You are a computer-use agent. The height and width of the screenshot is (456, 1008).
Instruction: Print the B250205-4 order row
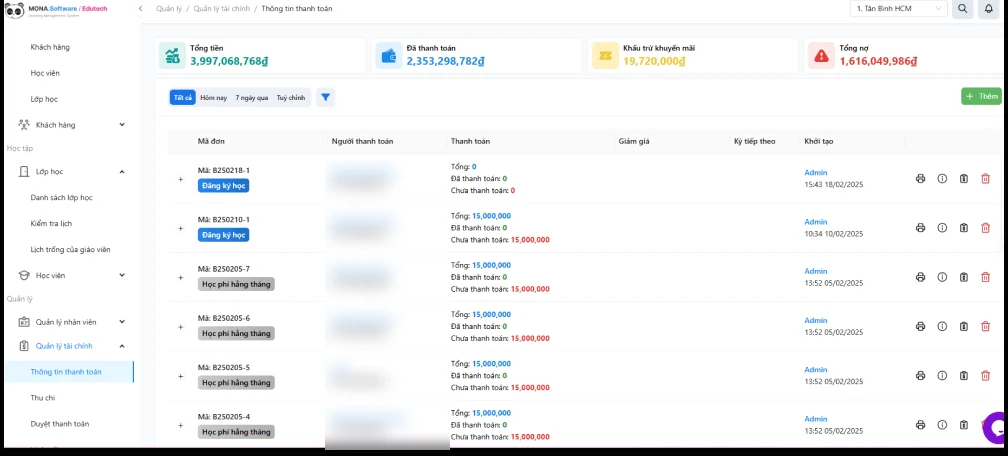click(920, 425)
